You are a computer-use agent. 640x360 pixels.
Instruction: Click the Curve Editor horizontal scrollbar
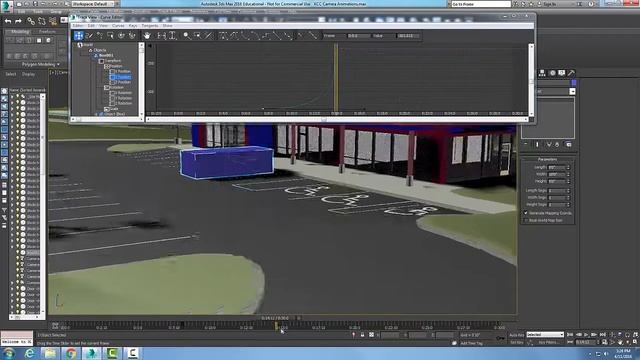point(336,120)
